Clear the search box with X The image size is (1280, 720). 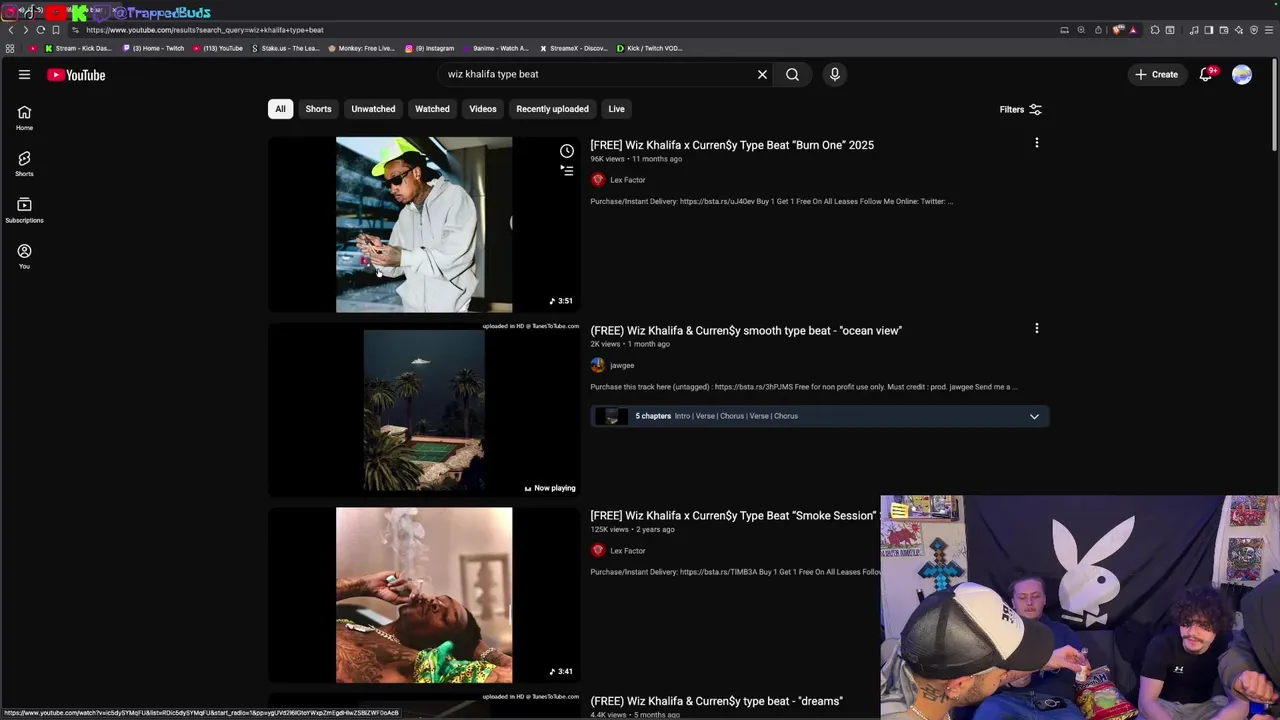point(762,74)
